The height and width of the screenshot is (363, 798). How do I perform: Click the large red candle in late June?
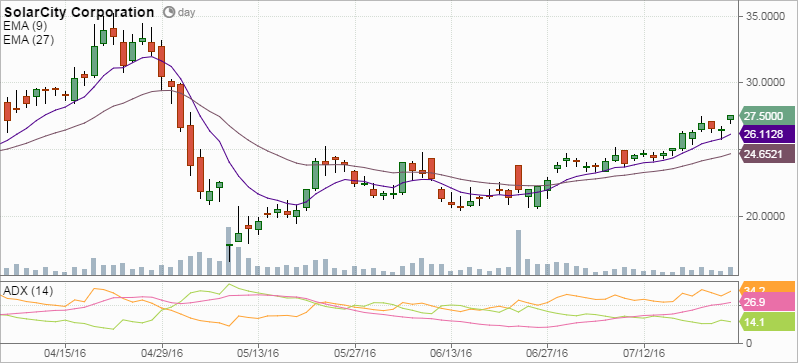pos(518,177)
